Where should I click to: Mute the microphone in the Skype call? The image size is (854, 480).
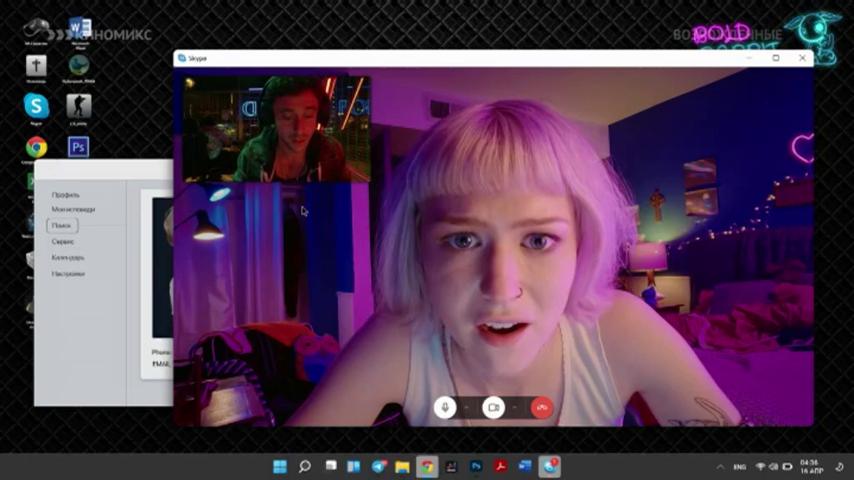coord(445,408)
